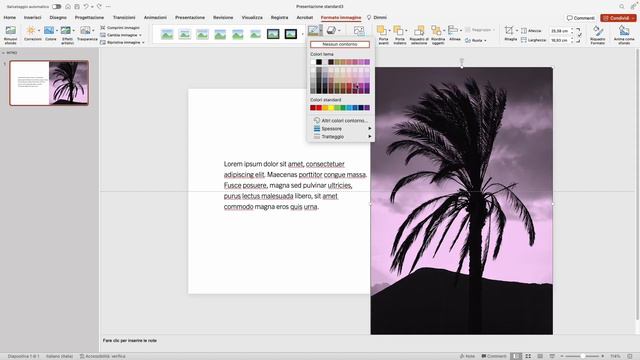
Task: Click the notes area 'Fare clic per inserire le note'
Action: 130,340
